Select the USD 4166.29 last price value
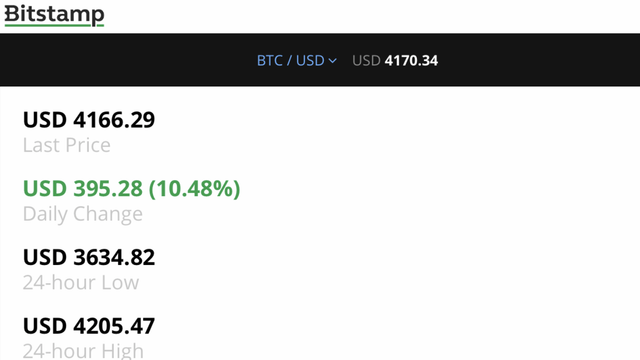The width and height of the screenshot is (640, 360). pyautogui.click(x=89, y=120)
